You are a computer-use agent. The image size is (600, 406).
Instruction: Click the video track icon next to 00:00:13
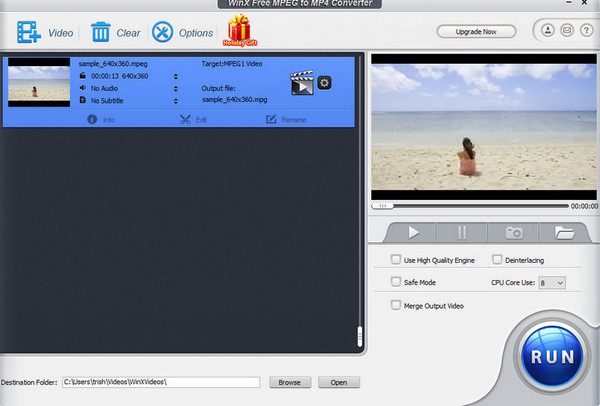[83, 76]
